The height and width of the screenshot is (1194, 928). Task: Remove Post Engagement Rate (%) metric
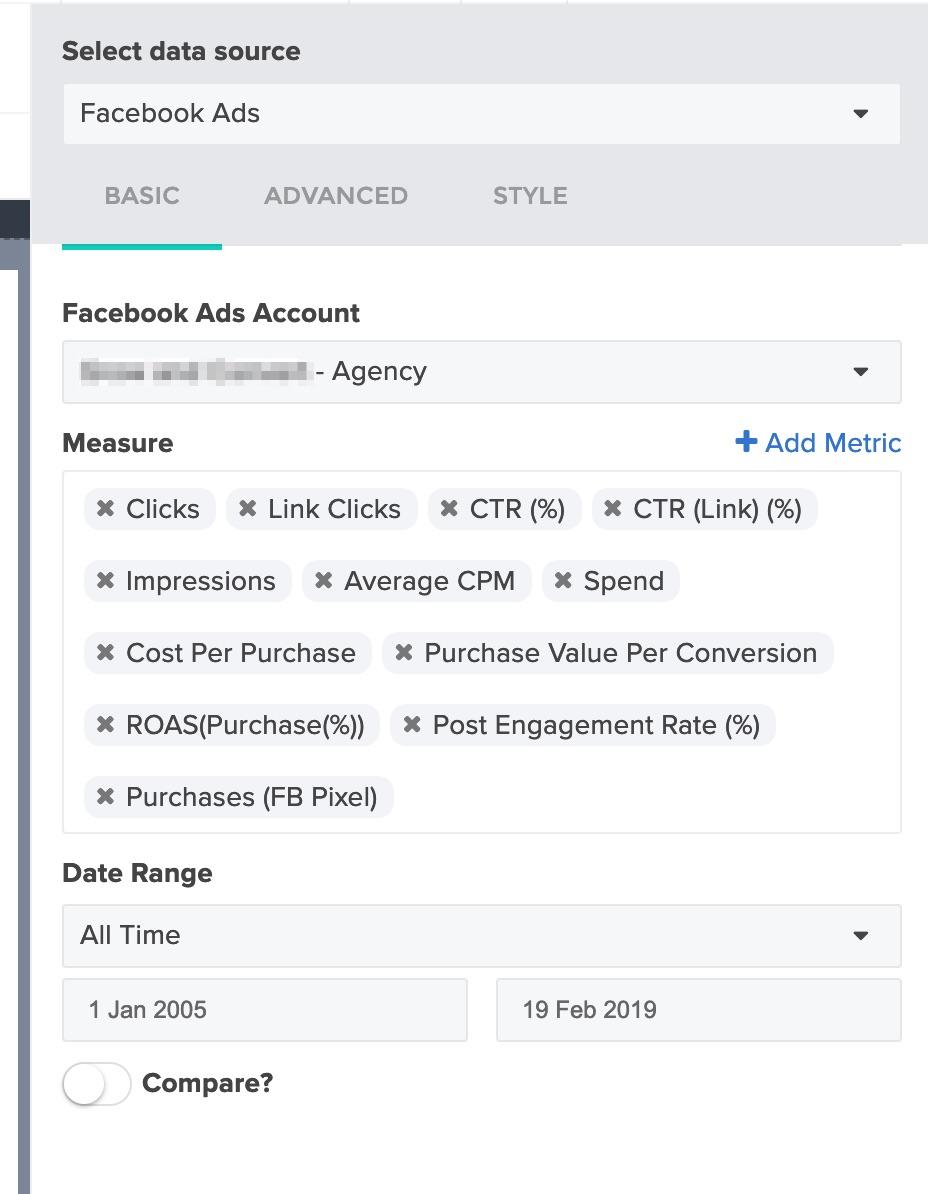[412, 725]
